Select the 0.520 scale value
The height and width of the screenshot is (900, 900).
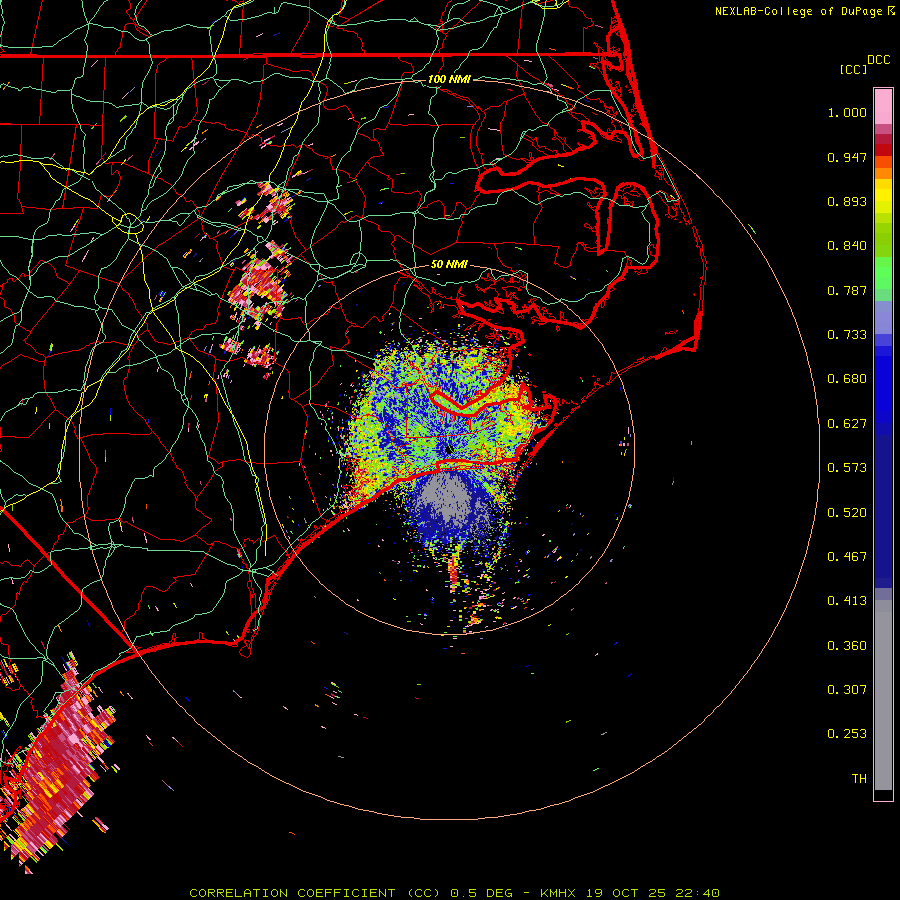[847, 513]
